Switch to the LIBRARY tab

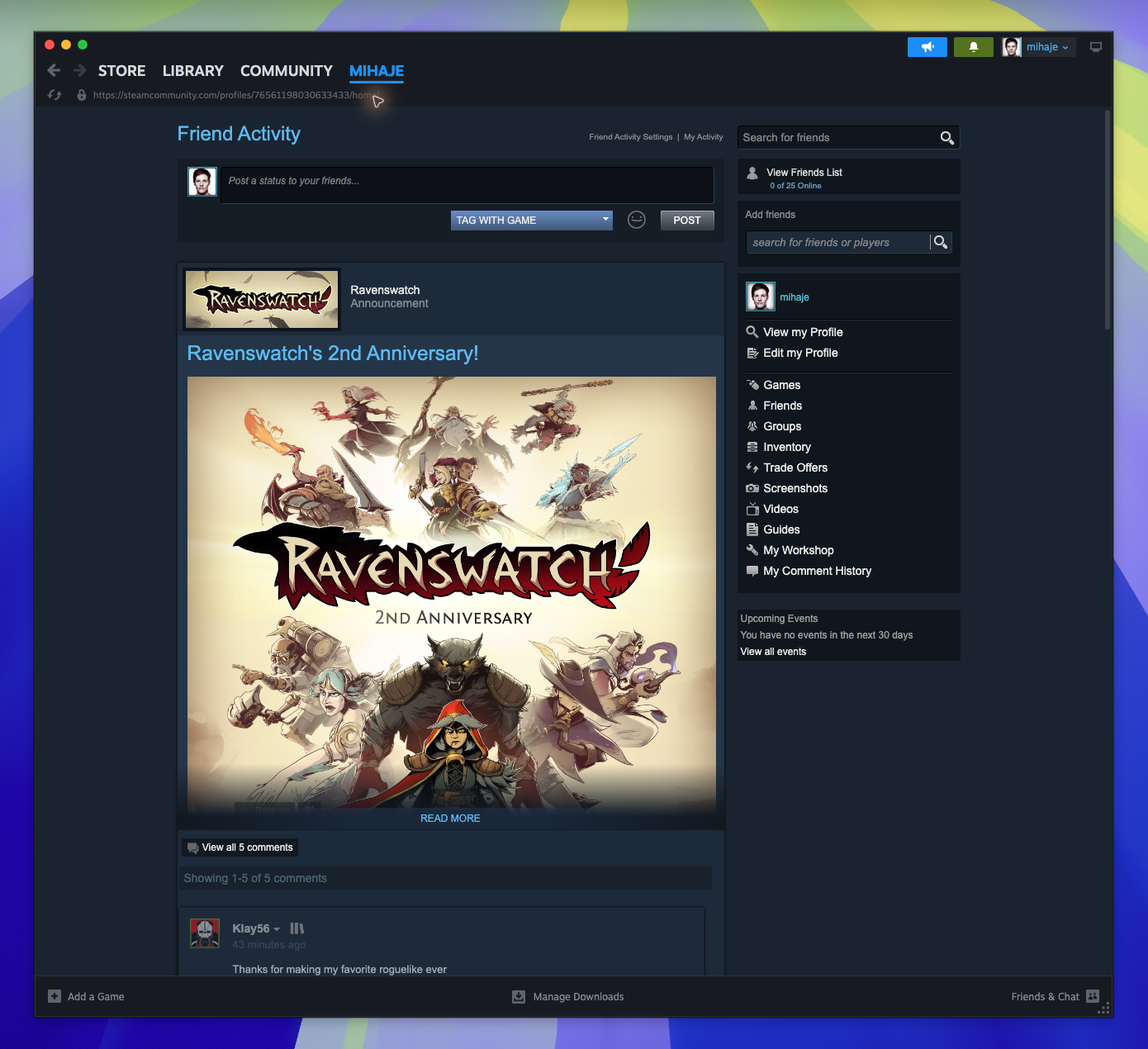tap(193, 71)
